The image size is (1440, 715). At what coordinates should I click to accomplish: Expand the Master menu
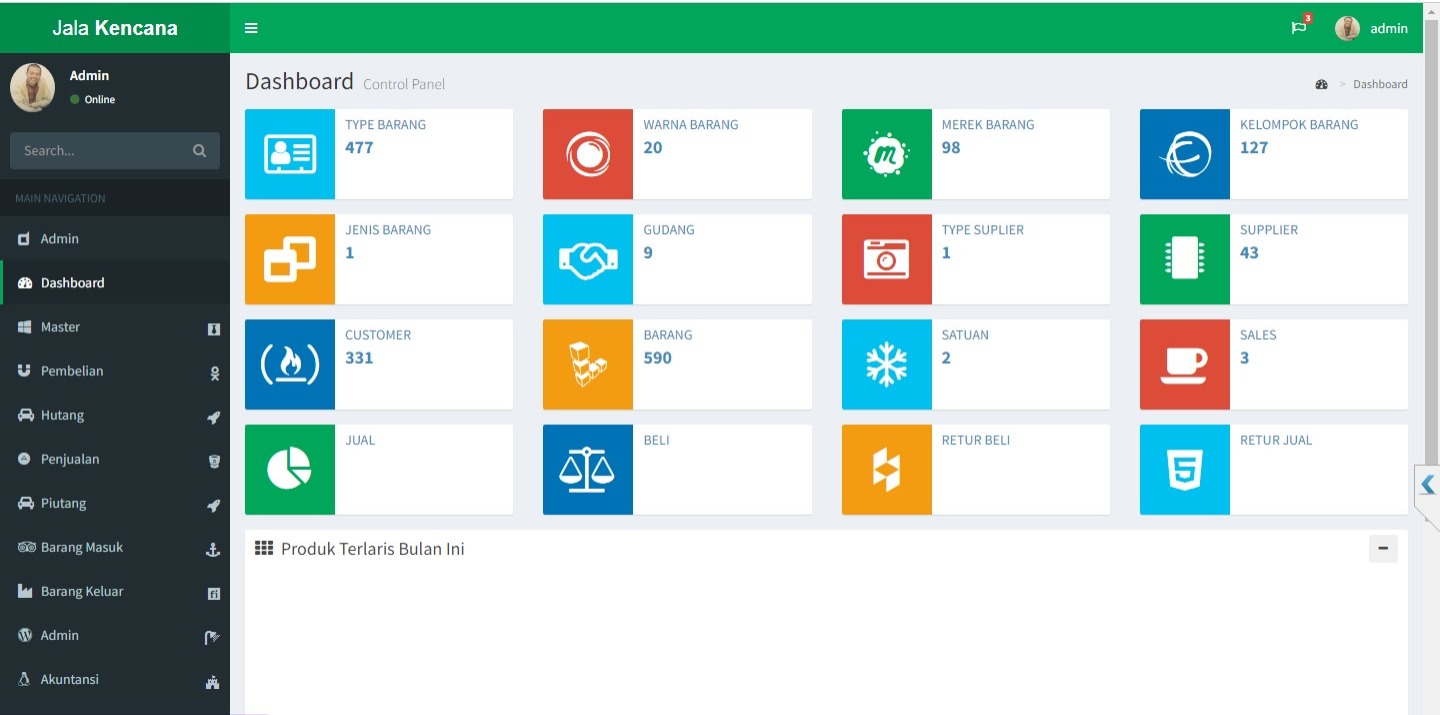point(60,327)
